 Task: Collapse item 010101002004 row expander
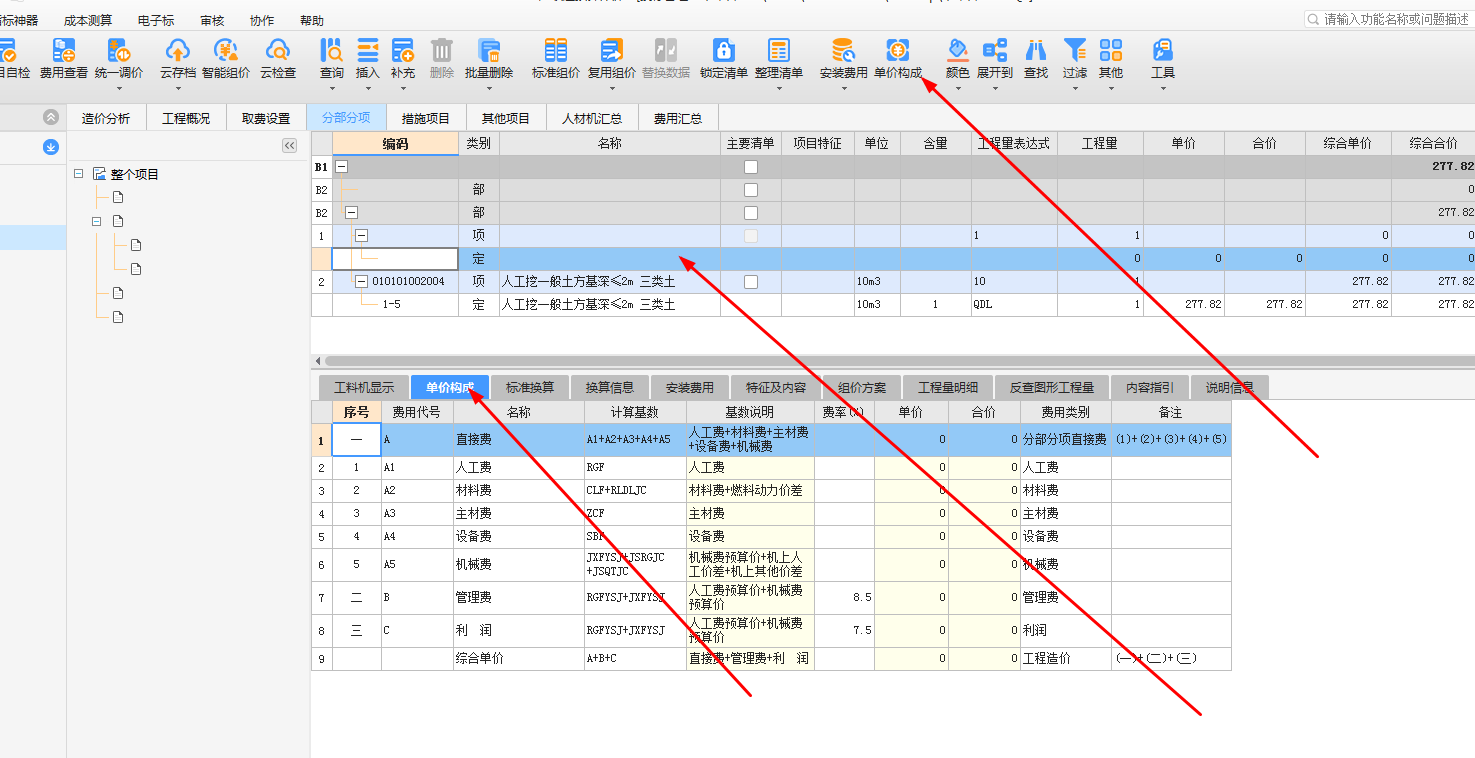point(361,282)
